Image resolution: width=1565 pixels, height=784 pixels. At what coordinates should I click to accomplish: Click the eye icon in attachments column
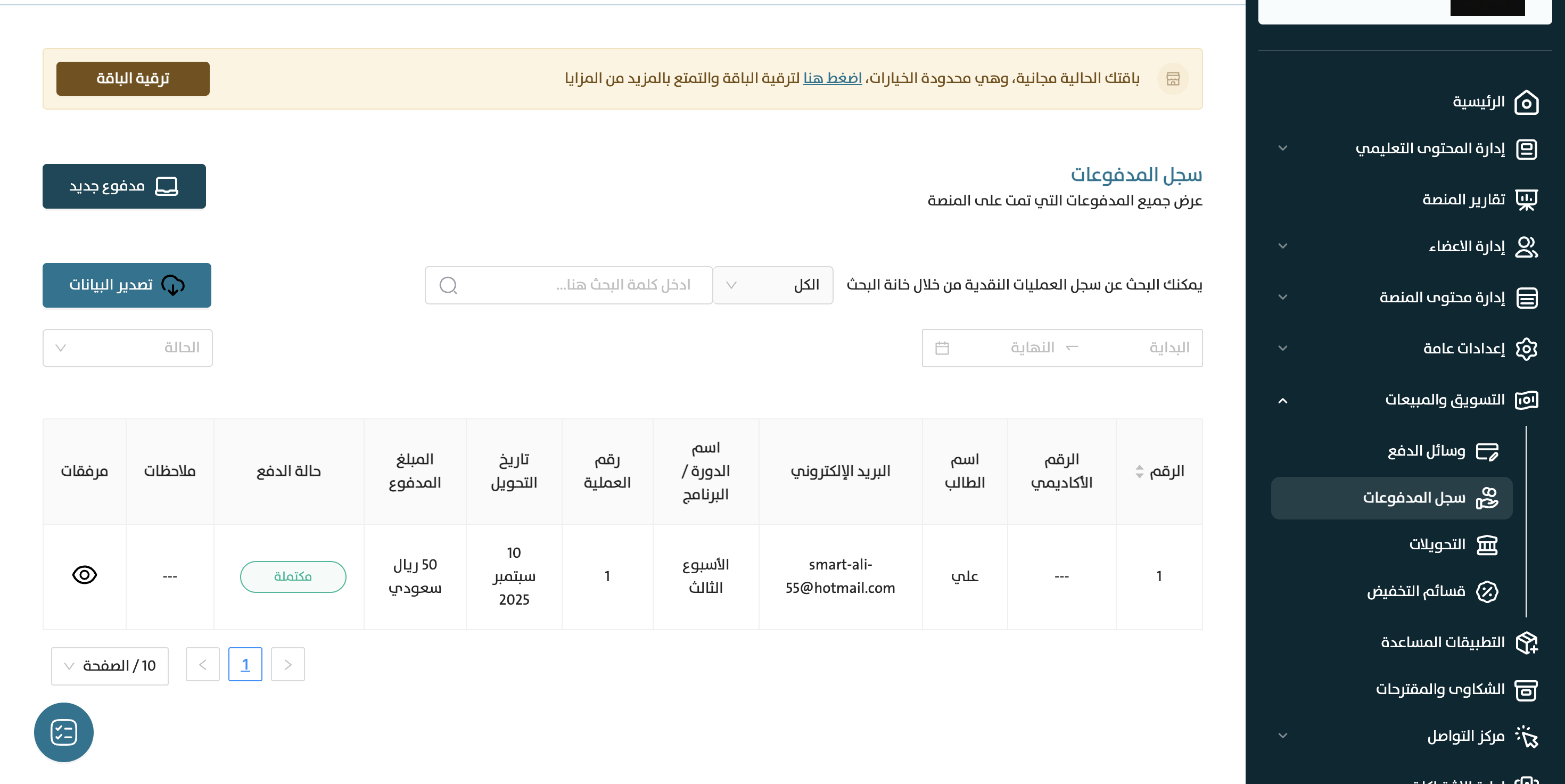click(85, 574)
